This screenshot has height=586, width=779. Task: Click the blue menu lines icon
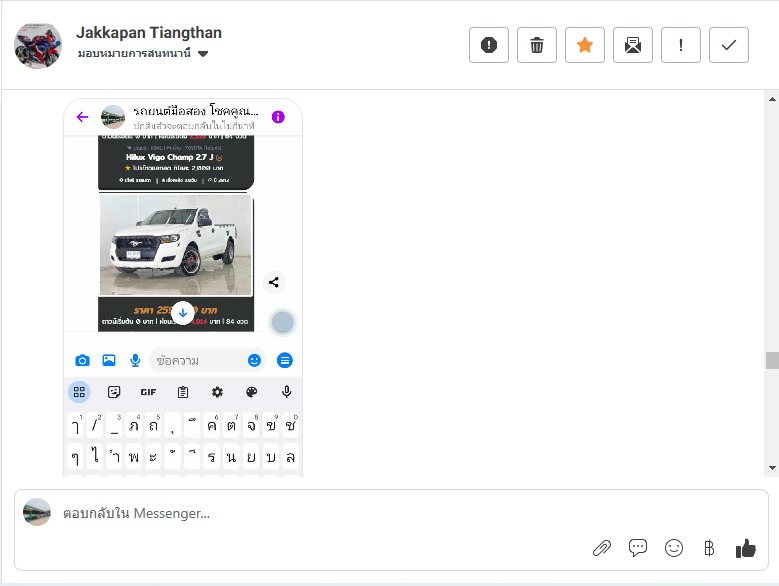(285, 361)
